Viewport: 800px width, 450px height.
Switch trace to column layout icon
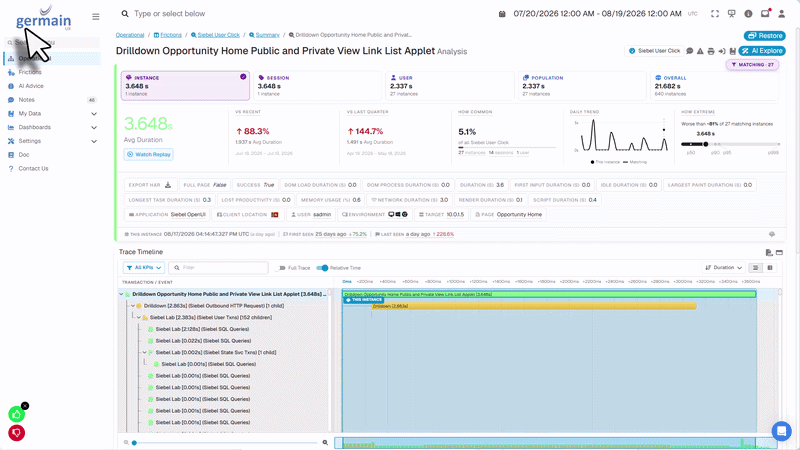pyautogui.click(x=770, y=267)
